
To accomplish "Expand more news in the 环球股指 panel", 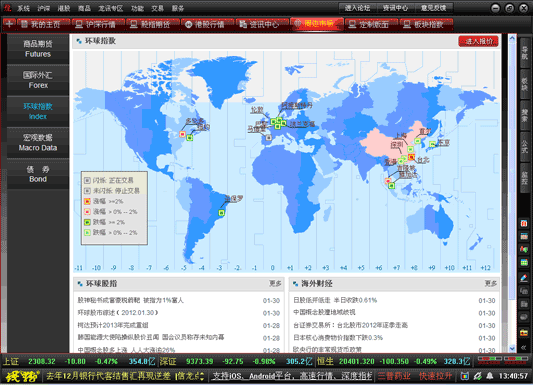I will [275, 283].
